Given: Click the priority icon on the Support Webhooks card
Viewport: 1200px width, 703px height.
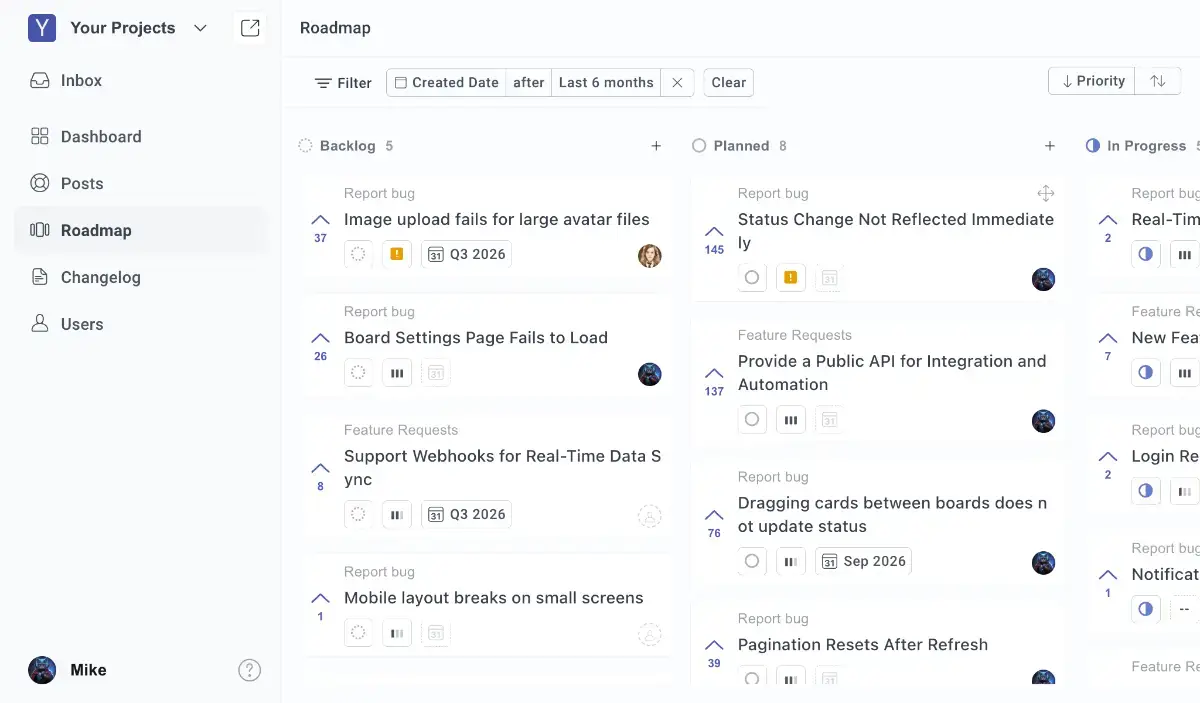Looking at the screenshot, I should tap(397, 515).
